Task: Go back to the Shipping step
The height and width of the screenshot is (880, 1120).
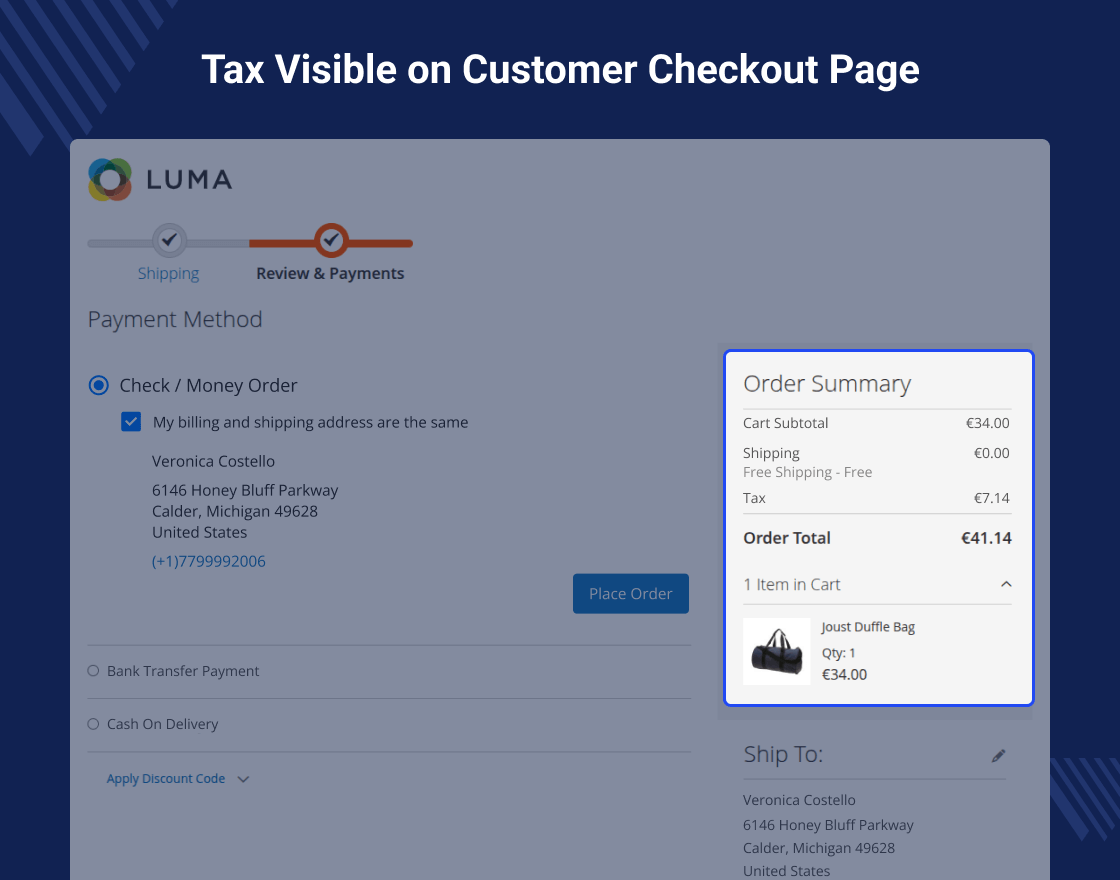Action: click(x=169, y=274)
